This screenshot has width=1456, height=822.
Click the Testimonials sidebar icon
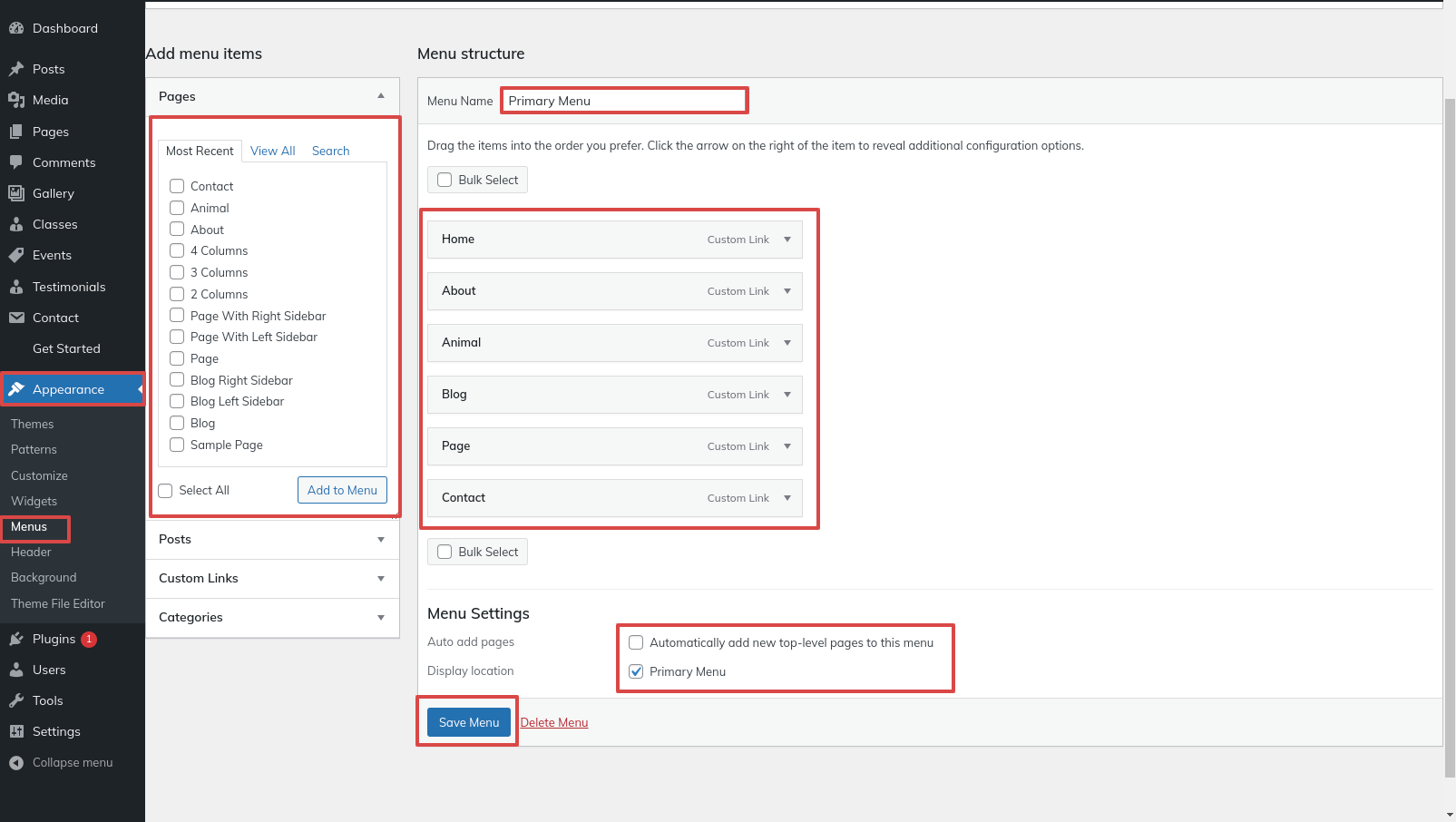pos(16,287)
